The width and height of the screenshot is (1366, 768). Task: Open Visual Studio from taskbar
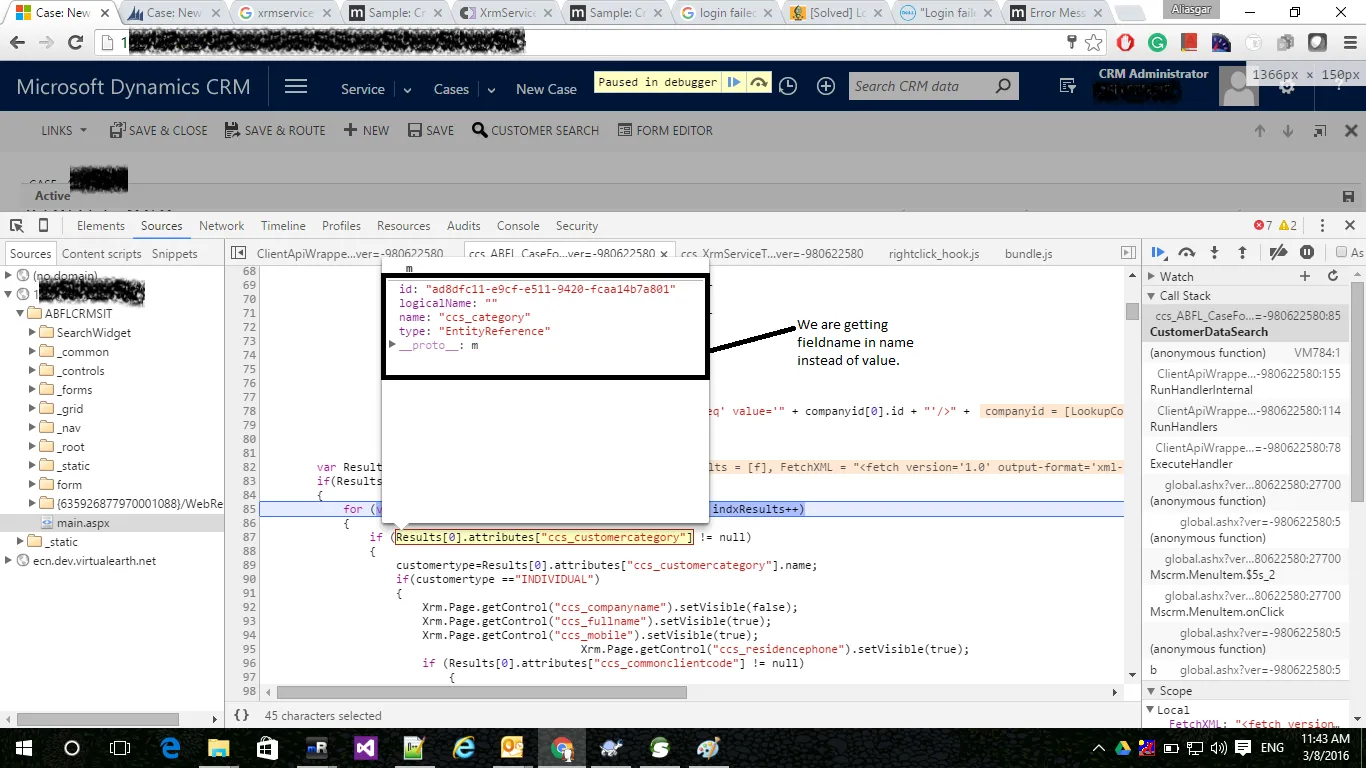click(x=365, y=748)
